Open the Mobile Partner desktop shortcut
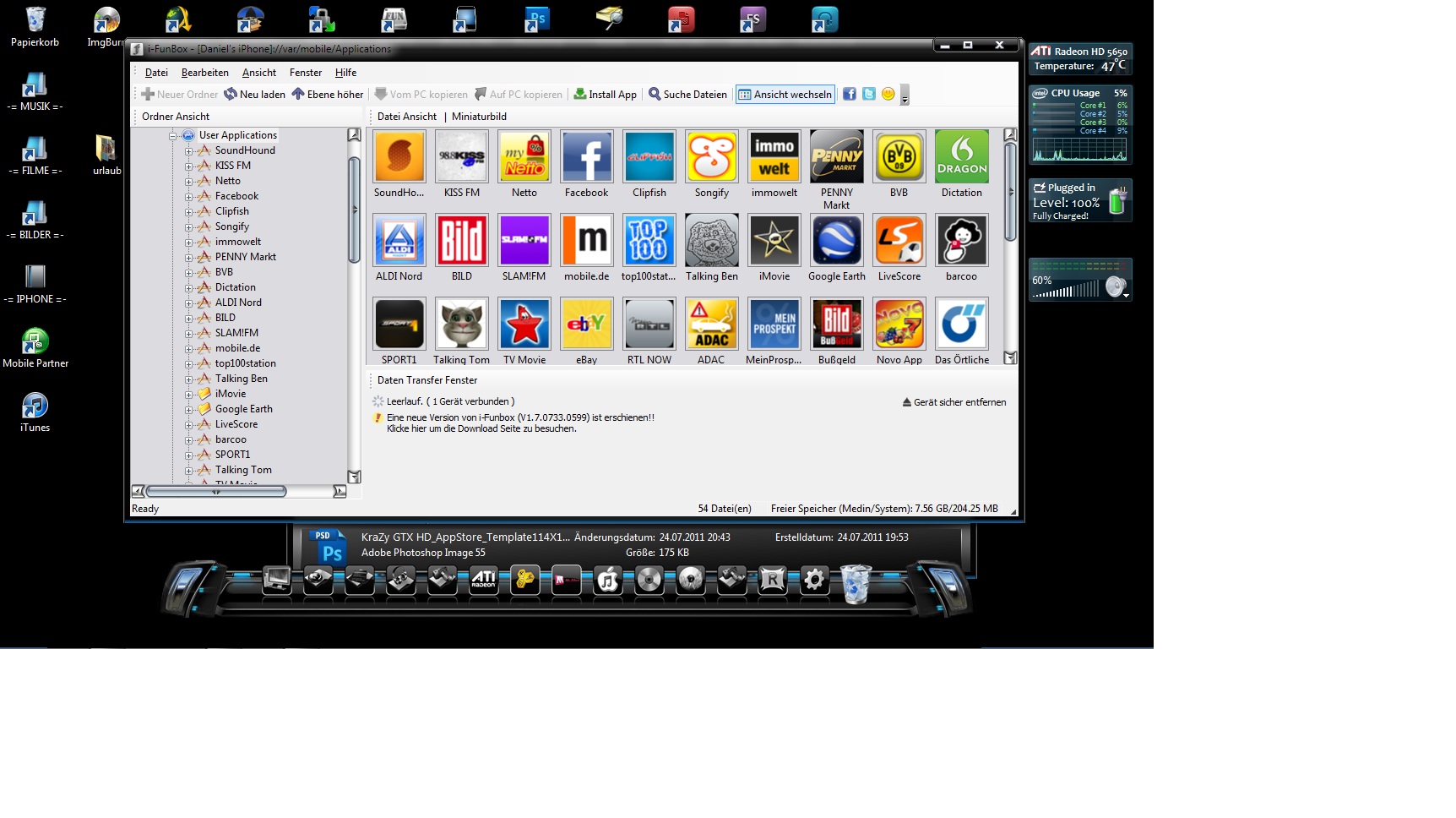 pos(35,349)
